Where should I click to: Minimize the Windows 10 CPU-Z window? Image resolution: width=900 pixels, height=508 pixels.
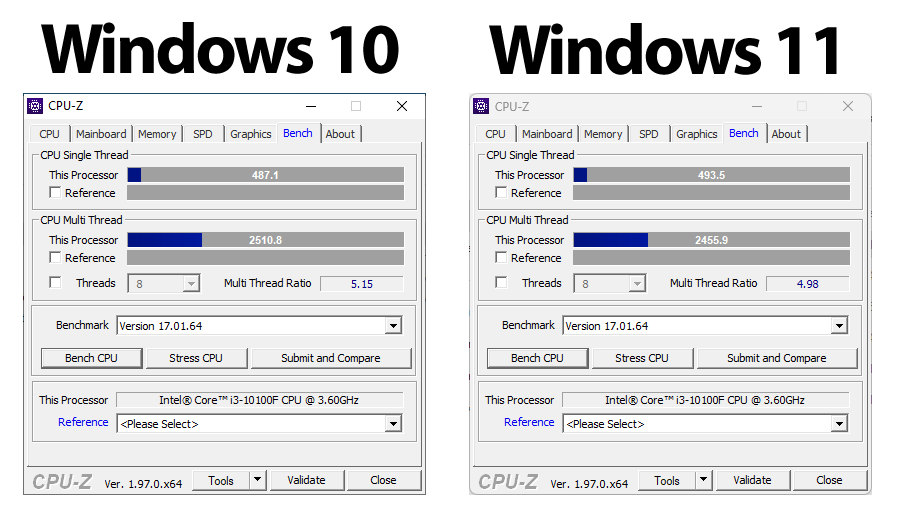[x=311, y=106]
